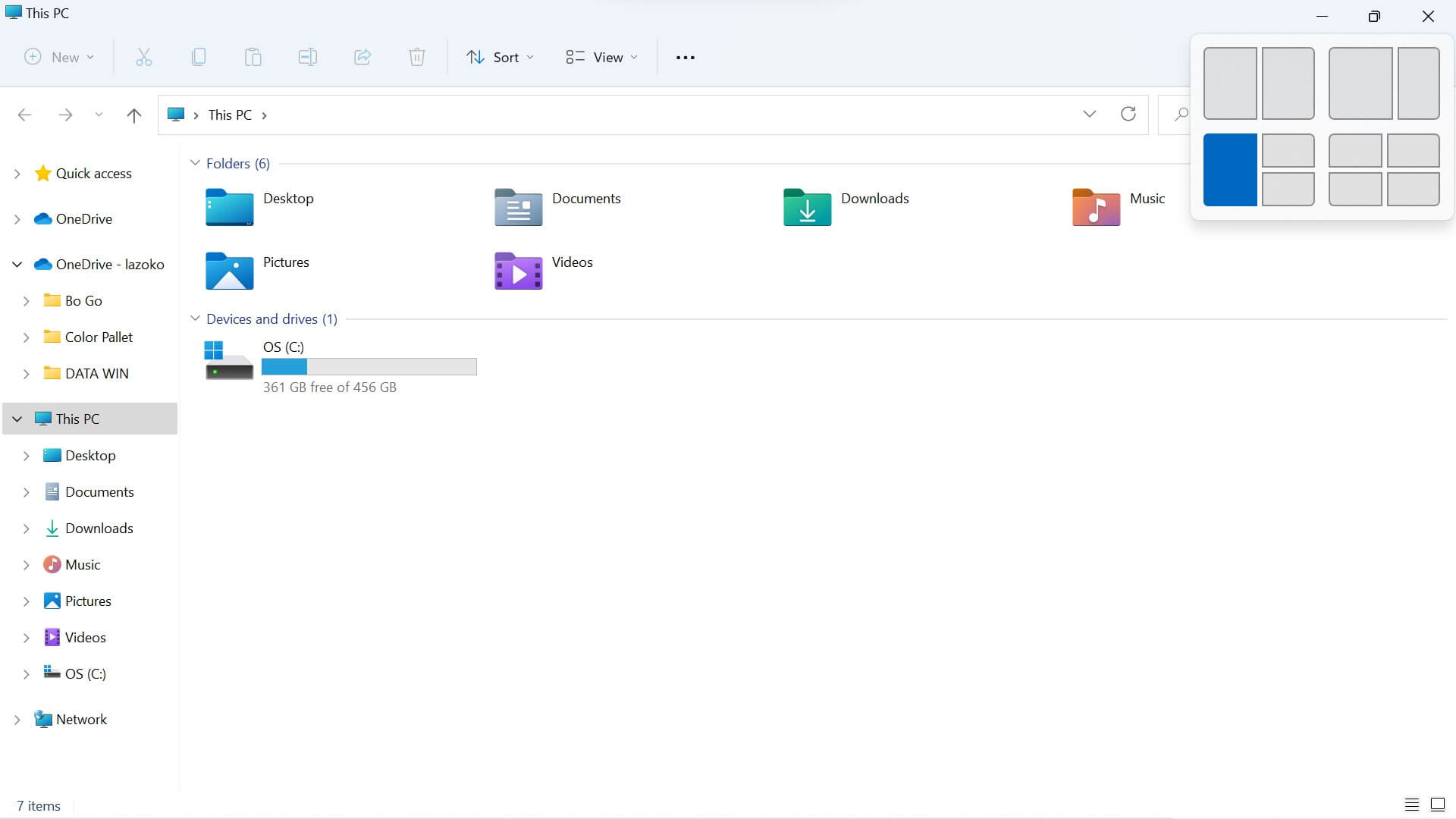Click the OS (C:) storage progress bar
The height and width of the screenshot is (819, 1456).
click(x=368, y=366)
